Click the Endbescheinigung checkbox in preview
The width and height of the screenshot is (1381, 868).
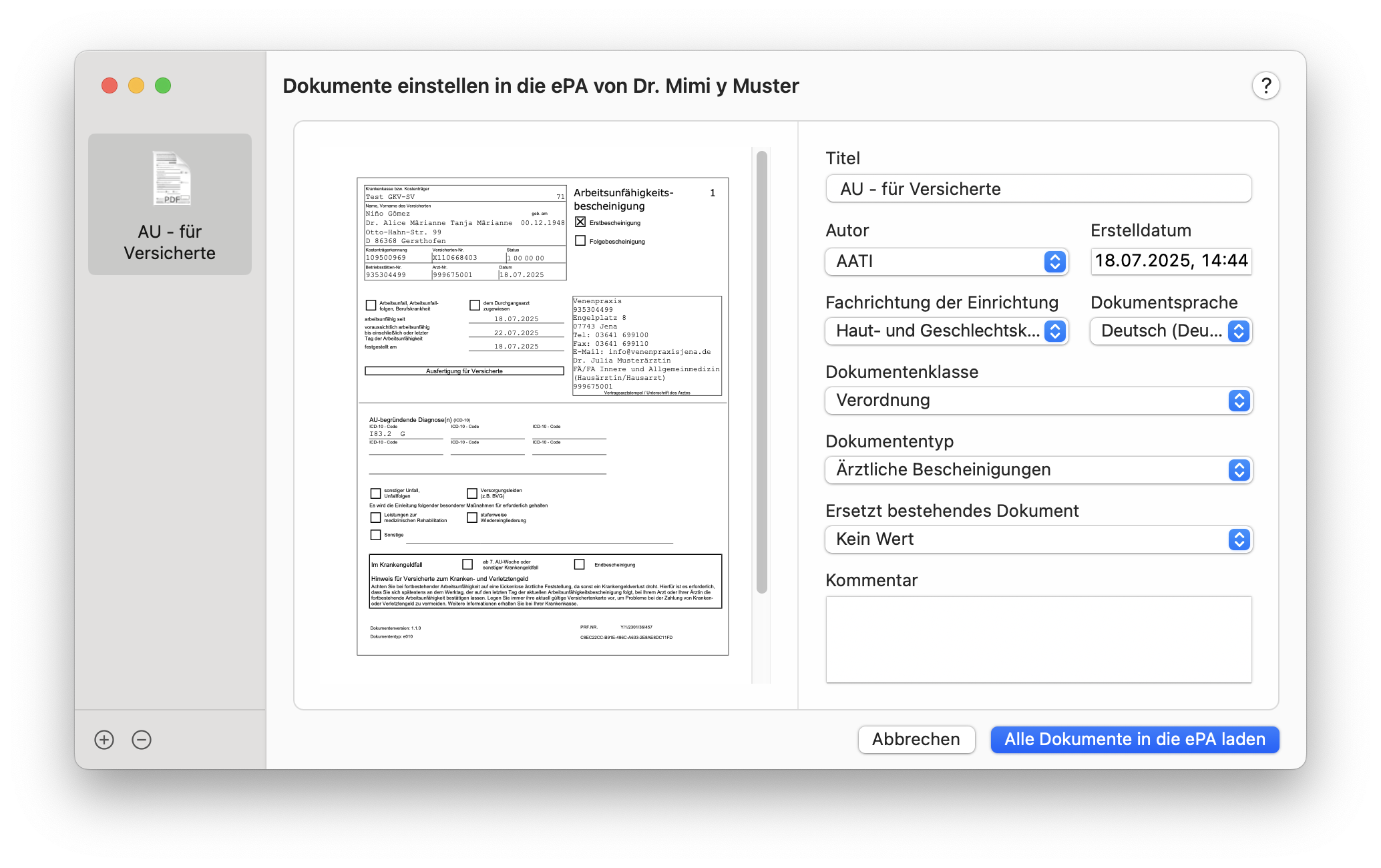pyautogui.click(x=579, y=564)
